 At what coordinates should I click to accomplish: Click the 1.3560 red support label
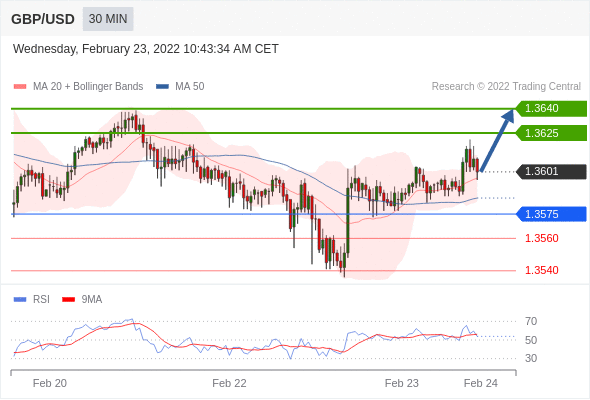point(541,238)
